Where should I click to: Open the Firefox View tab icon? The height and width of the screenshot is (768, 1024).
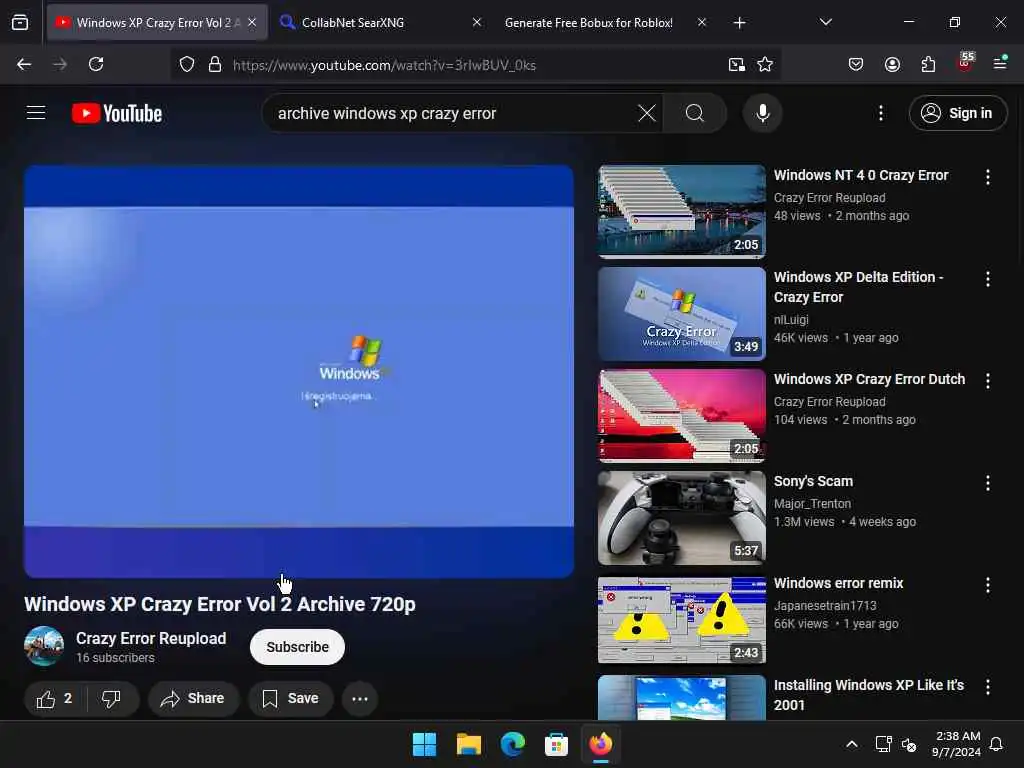point(20,23)
